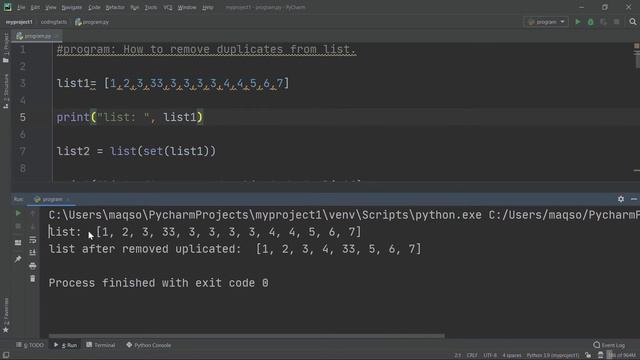640x360 pixels.
Task: Click line number 5 in the editor gutter
Action: 22,118
